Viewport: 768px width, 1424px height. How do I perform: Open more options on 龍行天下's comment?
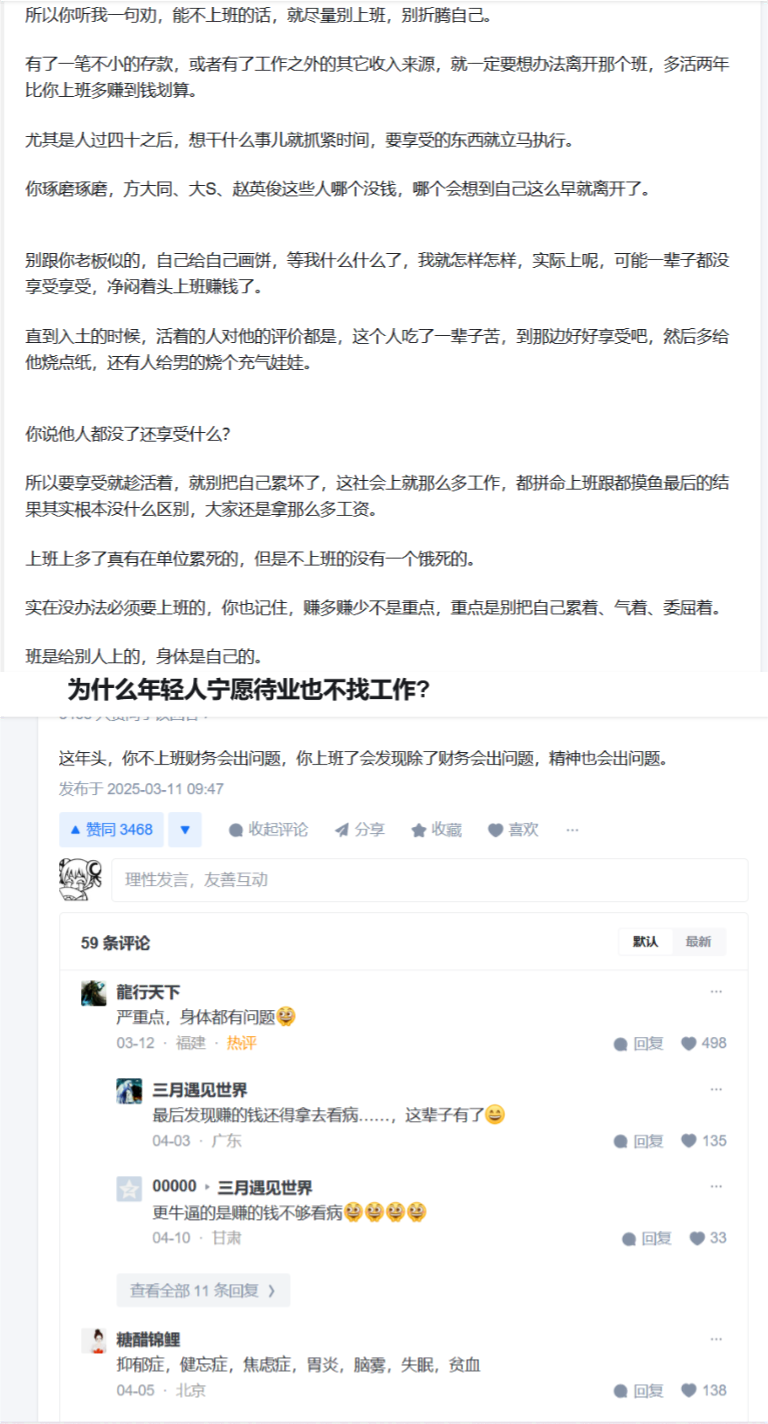716,991
